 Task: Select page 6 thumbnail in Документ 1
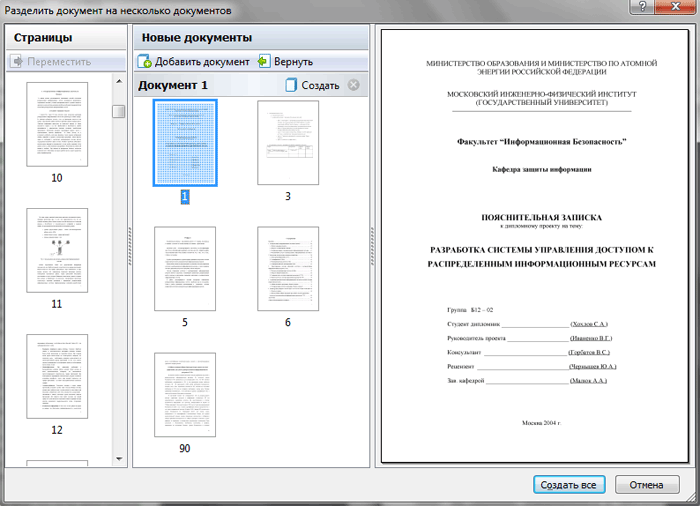pos(288,268)
